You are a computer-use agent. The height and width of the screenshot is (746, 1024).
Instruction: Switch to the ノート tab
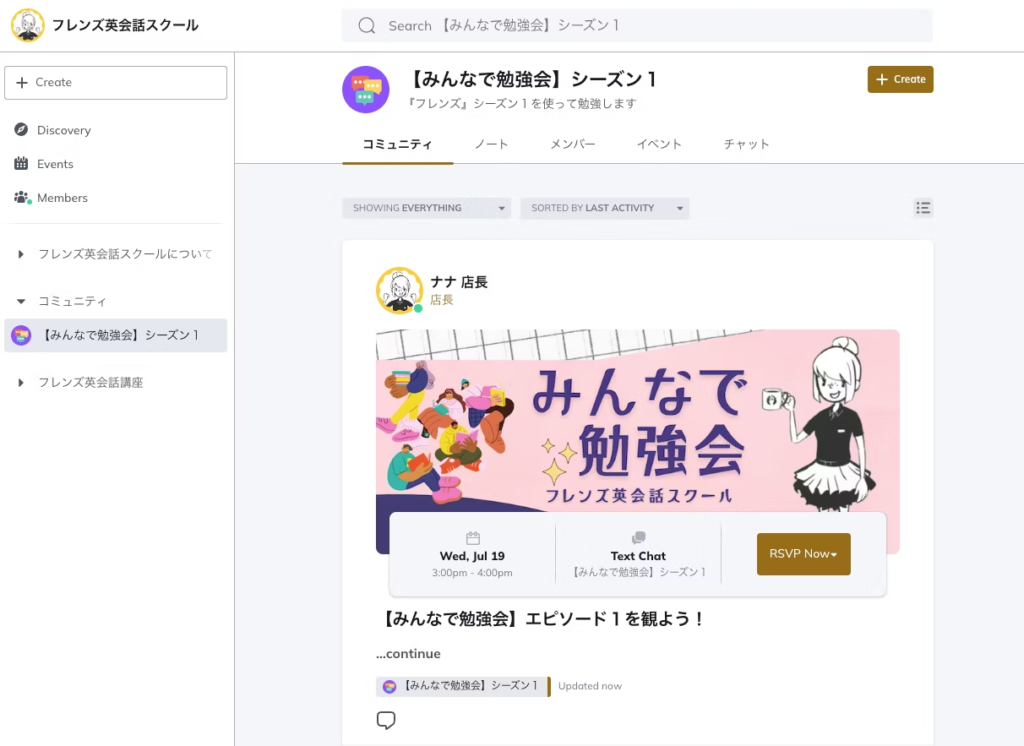coord(491,144)
